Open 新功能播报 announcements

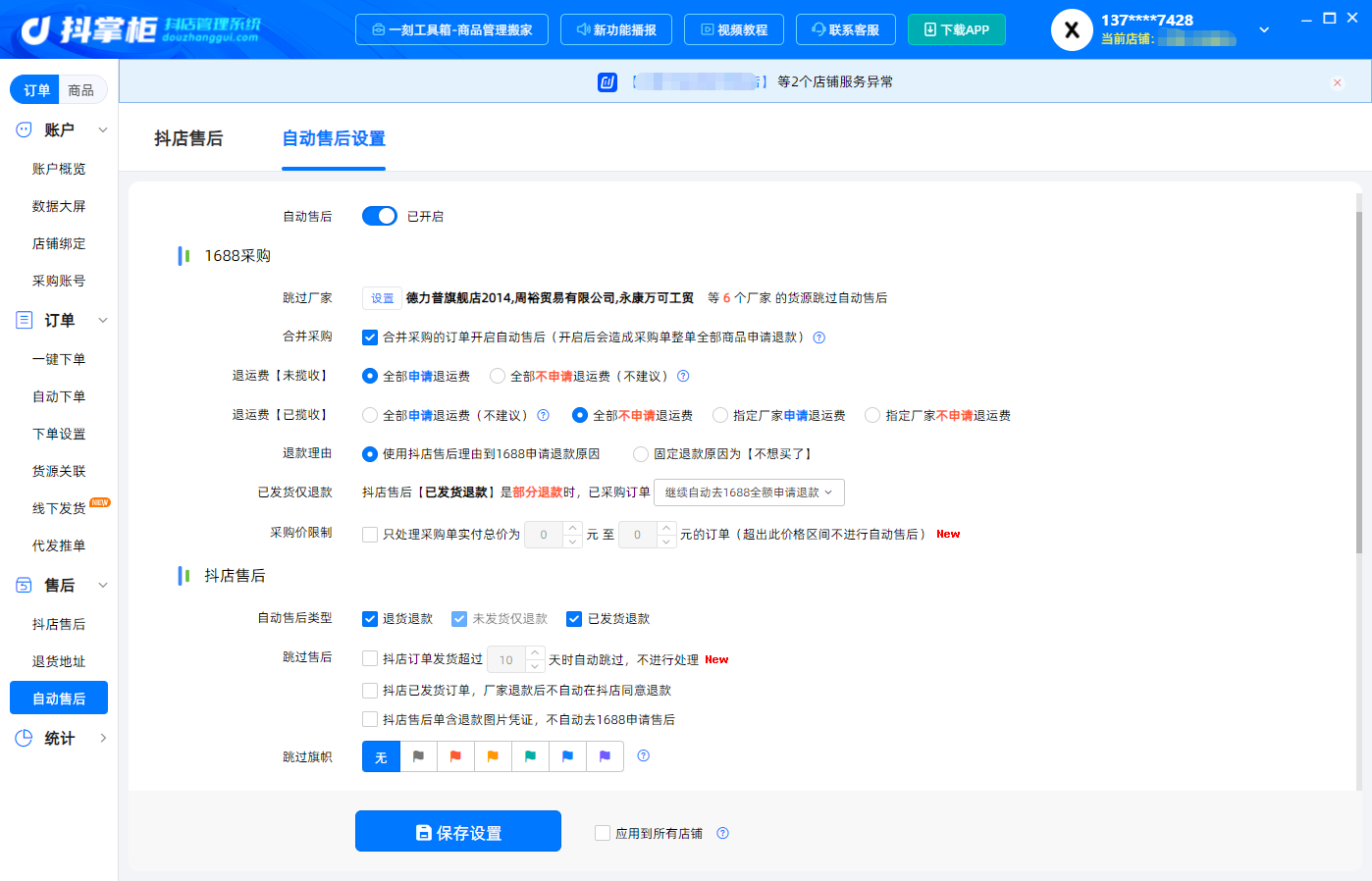(616, 29)
